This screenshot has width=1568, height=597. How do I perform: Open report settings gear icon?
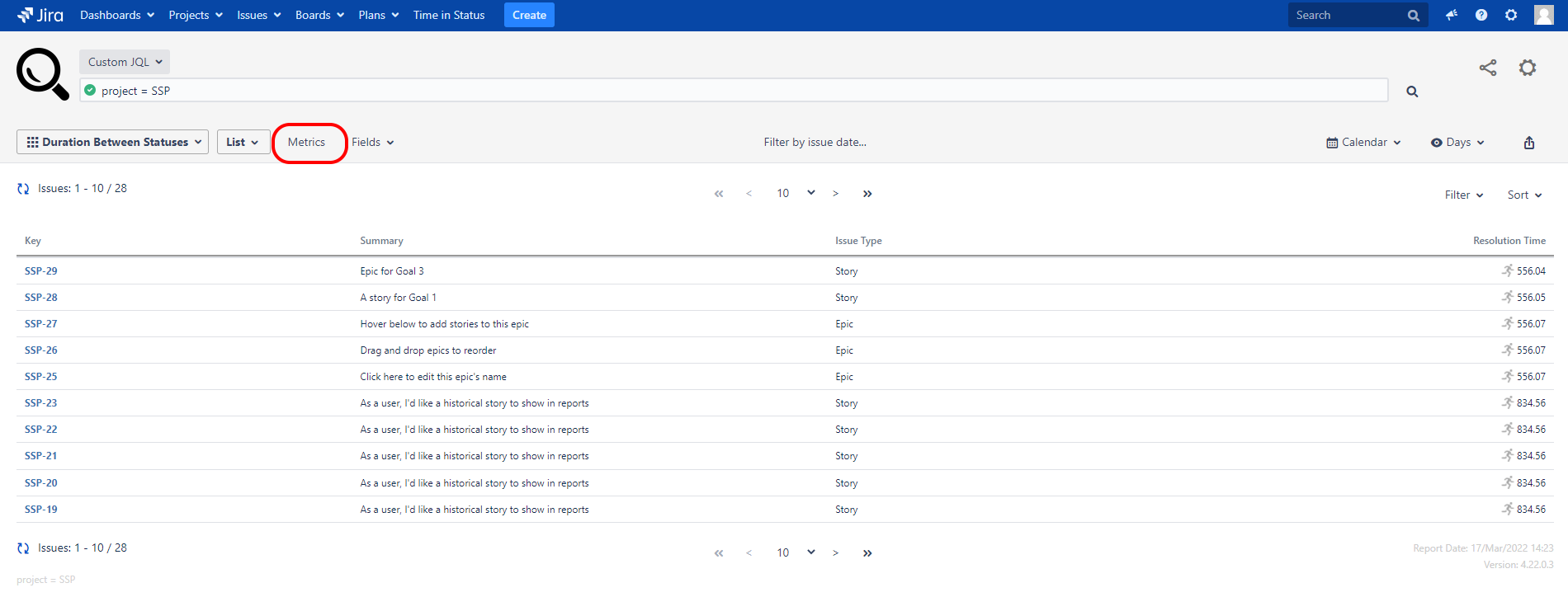click(1527, 68)
